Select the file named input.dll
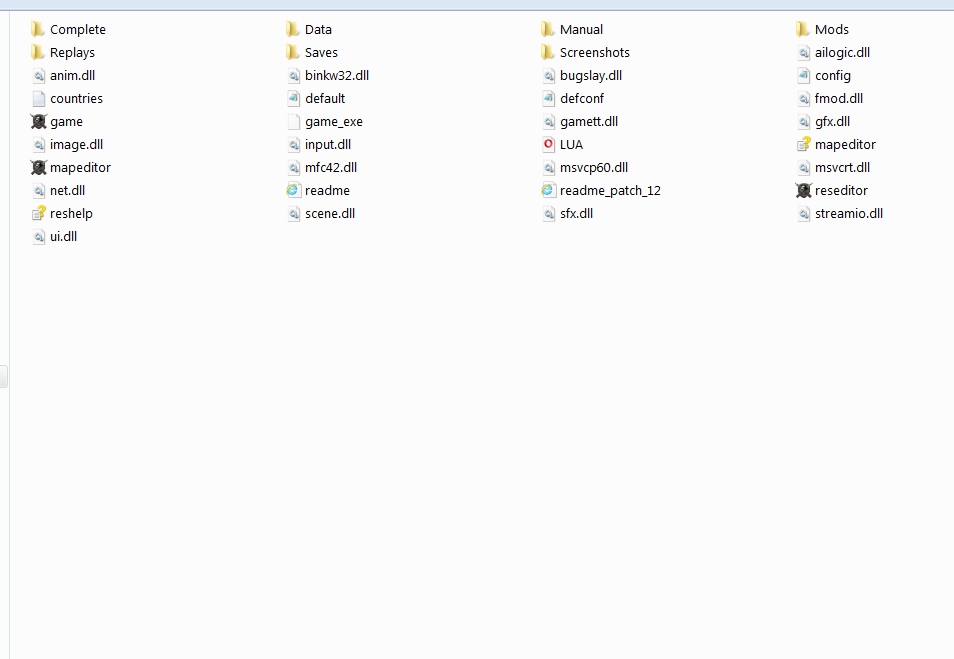The image size is (954, 659). pos(319,144)
